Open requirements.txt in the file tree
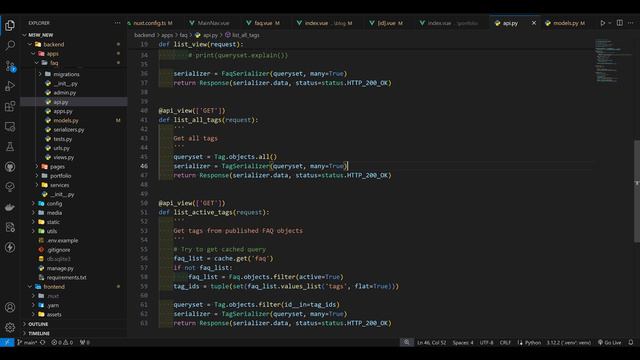Image resolution: width=640 pixels, height=360 pixels. click(x=66, y=278)
